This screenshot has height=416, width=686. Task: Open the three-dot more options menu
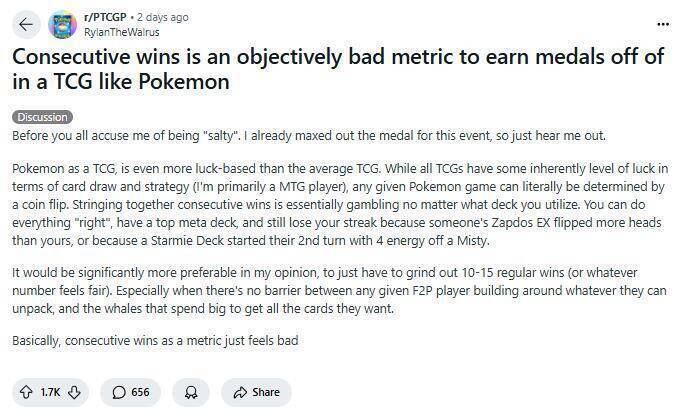(x=662, y=23)
